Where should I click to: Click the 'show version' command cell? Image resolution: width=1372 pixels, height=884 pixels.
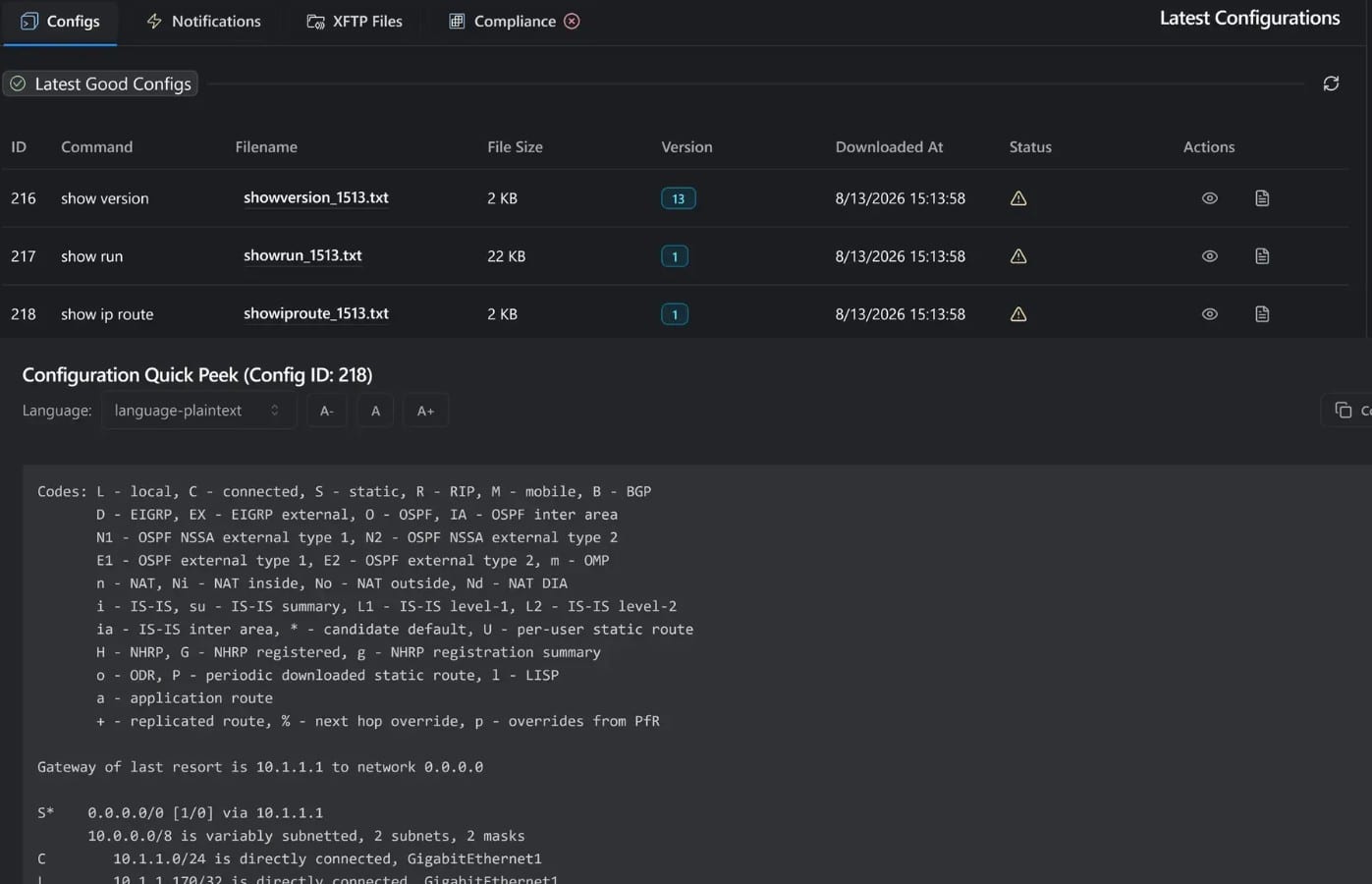(105, 198)
